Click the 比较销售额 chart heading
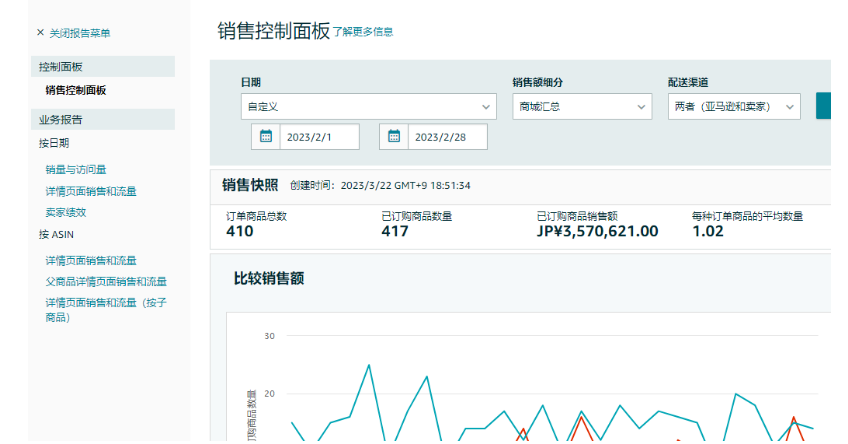The width and height of the screenshot is (848, 444). pyautogui.click(x=269, y=279)
